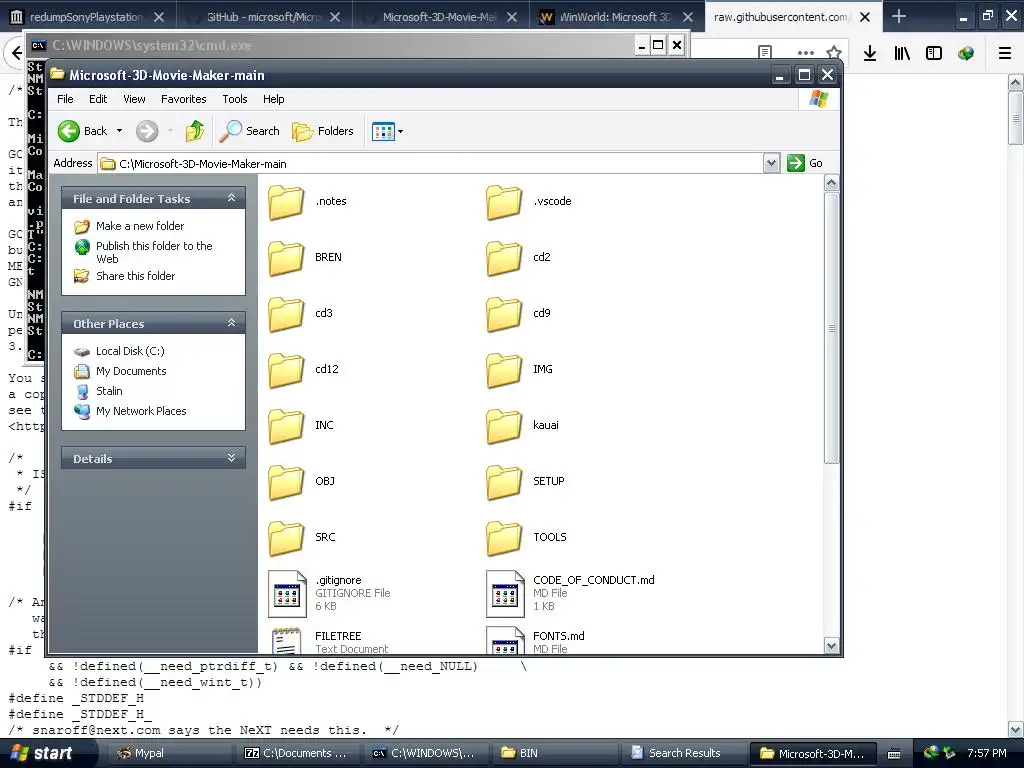This screenshot has height=768, width=1024.
Task: Click the Go button beside address bar
Action: 805,163
